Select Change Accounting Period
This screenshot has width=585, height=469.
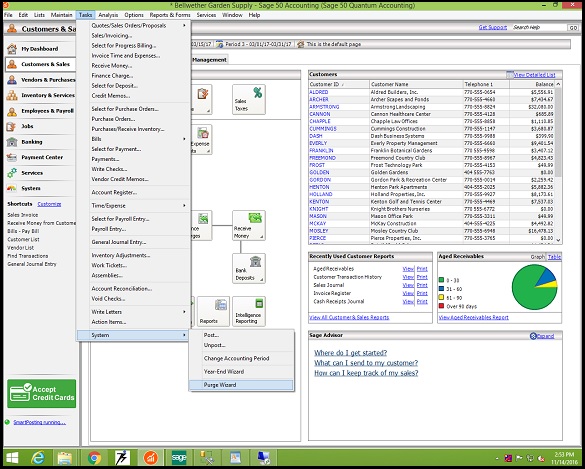click(x=236, y=358)
